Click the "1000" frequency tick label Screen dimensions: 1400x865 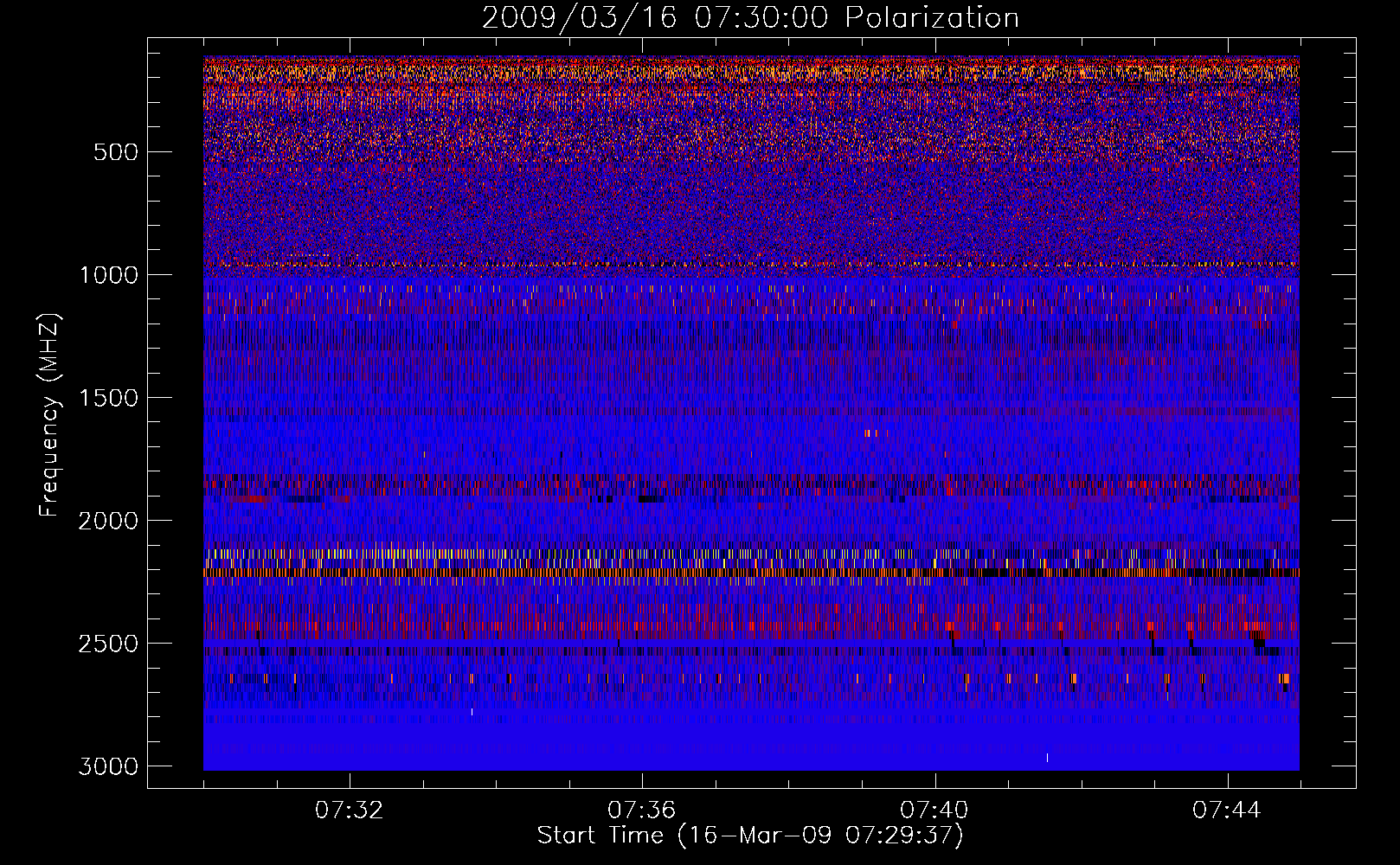pos(108,275)
